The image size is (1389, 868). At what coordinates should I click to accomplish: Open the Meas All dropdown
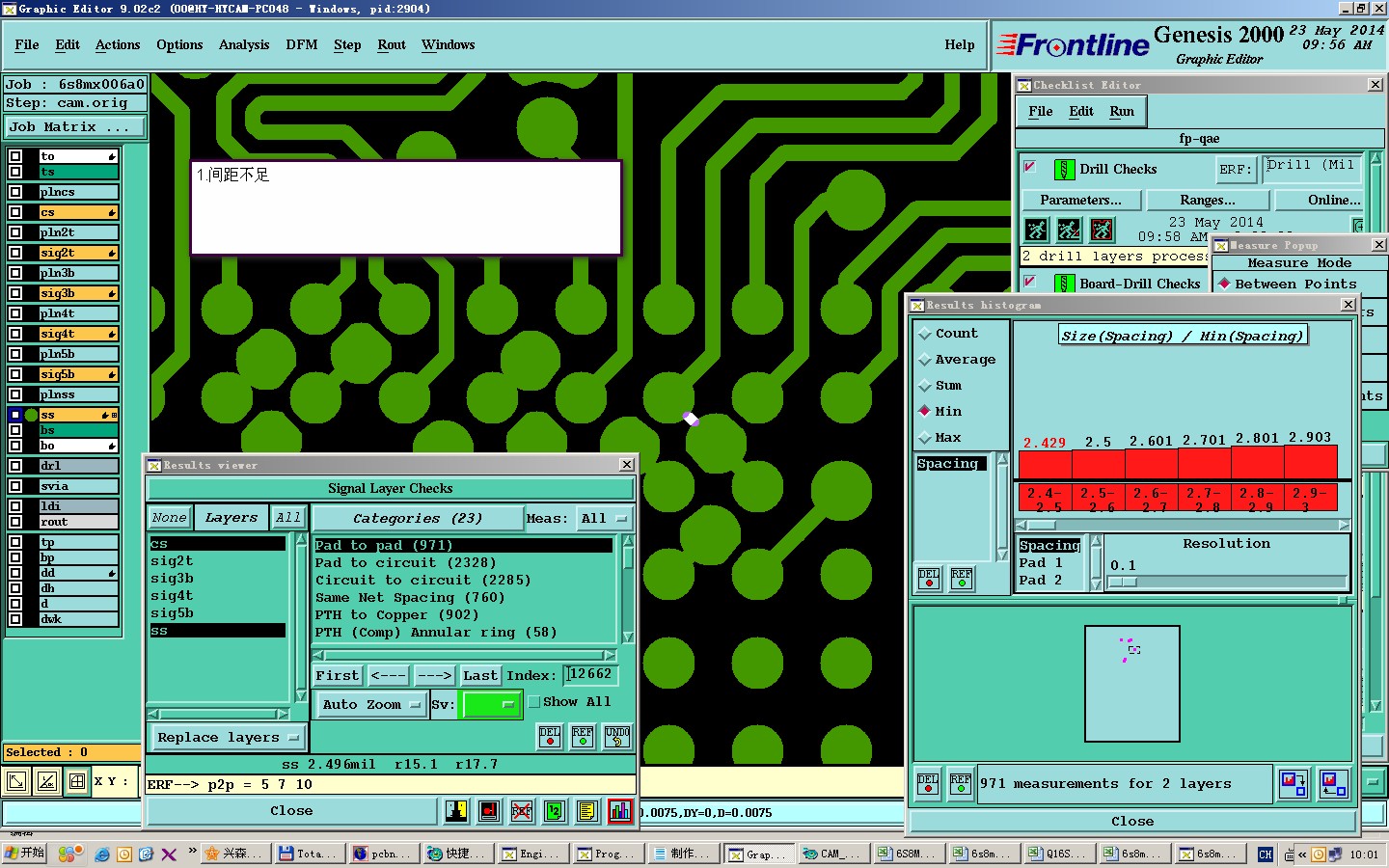pyautogui.click(x=605, y=519)
